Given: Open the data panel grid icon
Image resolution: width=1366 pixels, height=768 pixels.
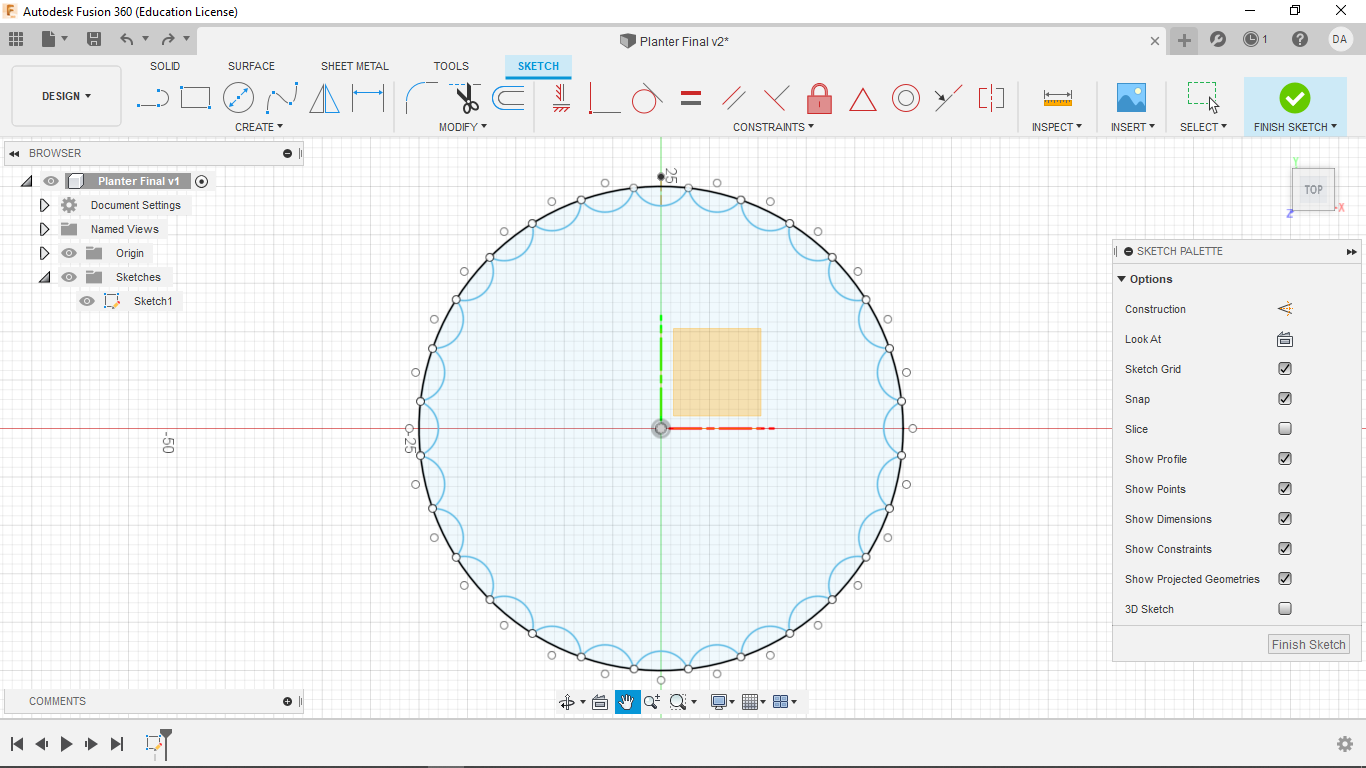Looking at the screenshot, I should (16, 39).
